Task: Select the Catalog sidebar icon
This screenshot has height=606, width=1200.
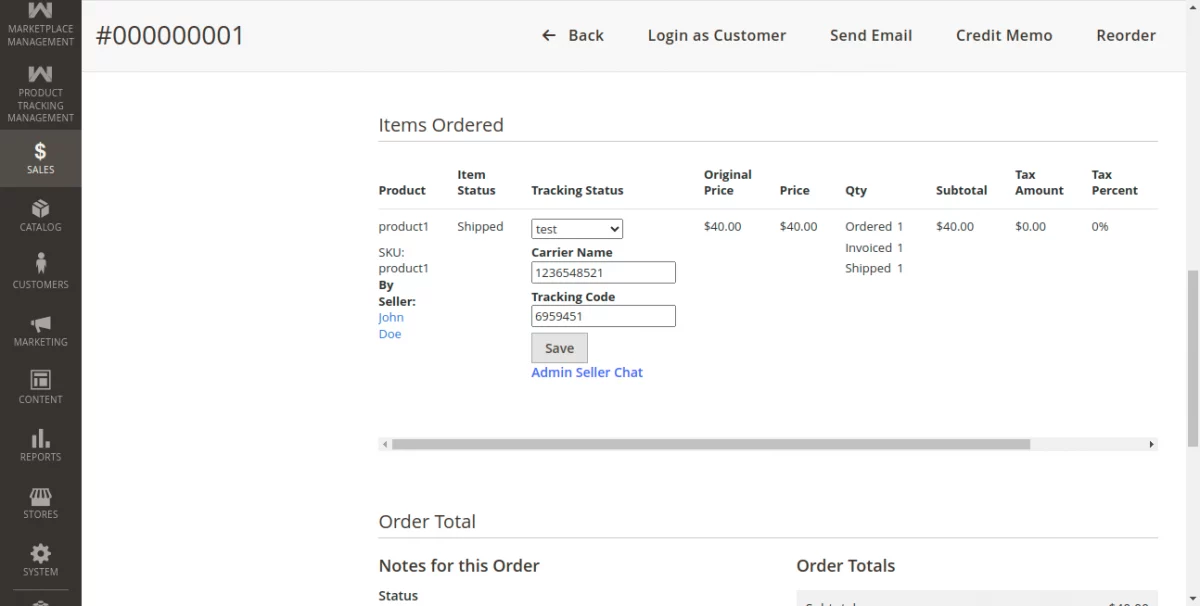Action: [x=40, y=215]
